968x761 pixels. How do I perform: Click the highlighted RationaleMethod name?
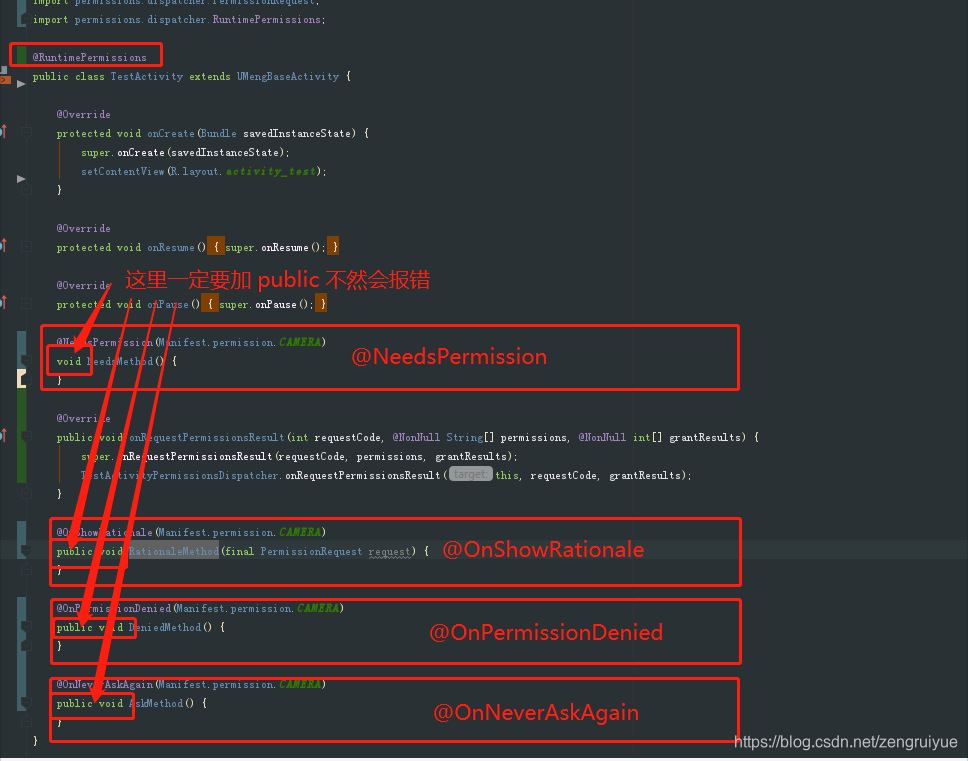173,551
